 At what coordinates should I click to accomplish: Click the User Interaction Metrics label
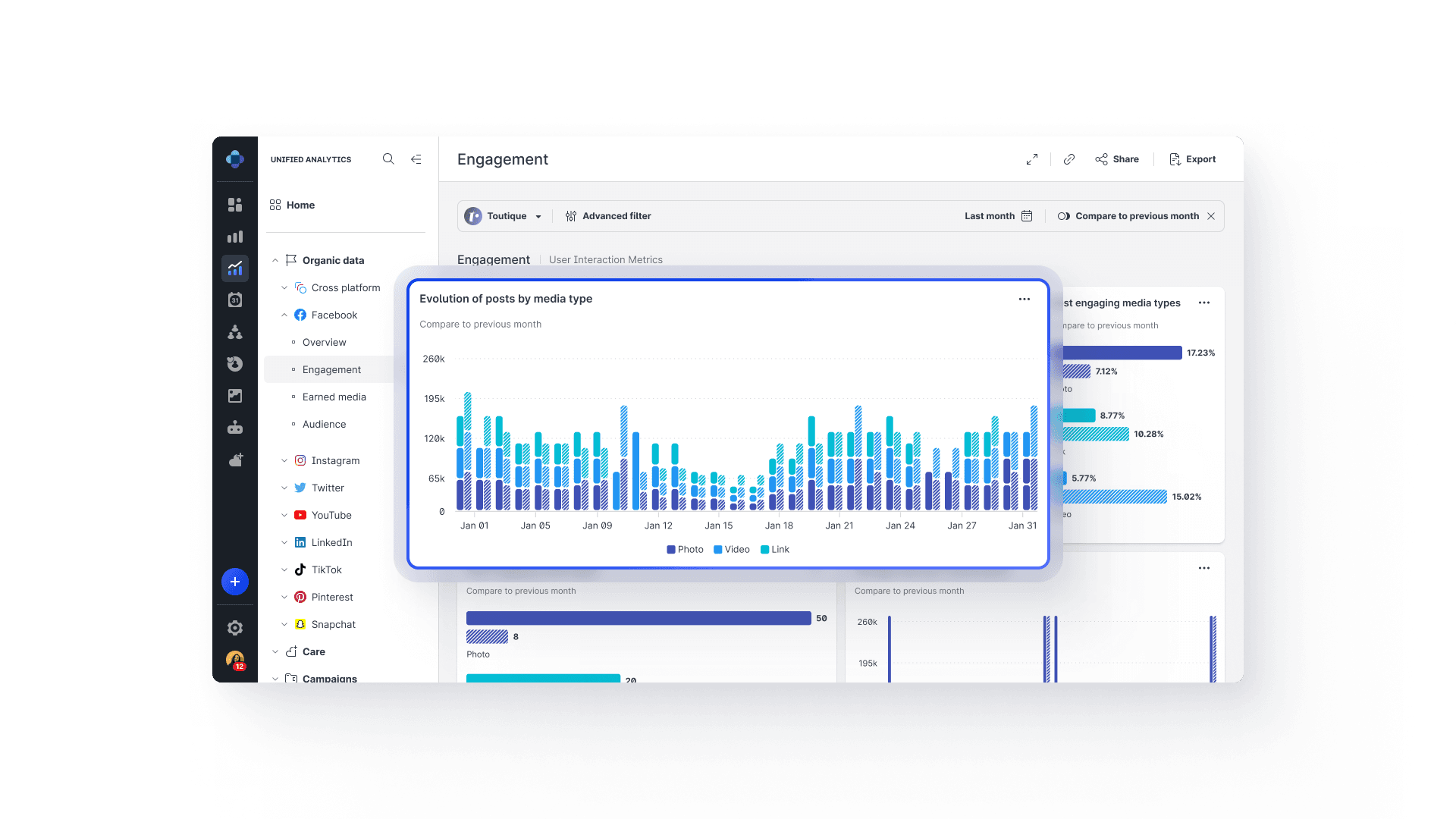pos(606,259)
